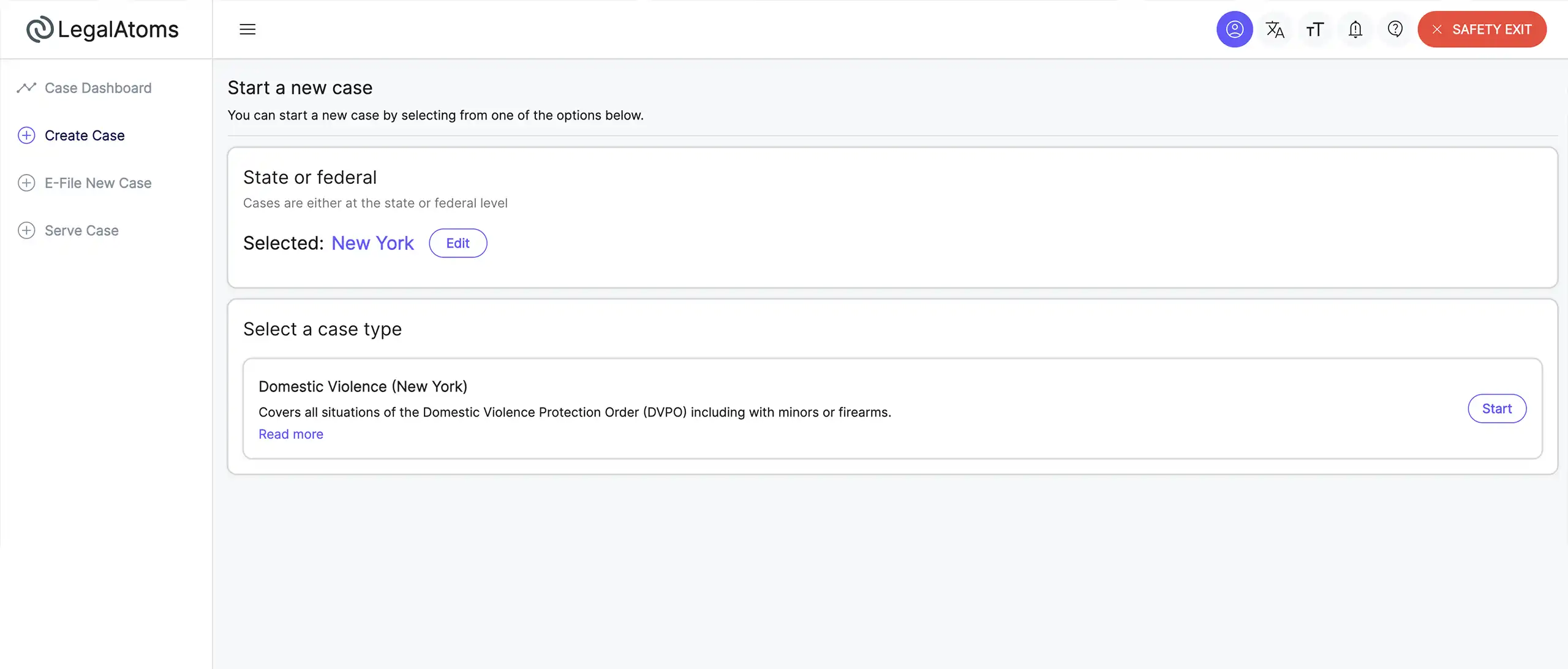1568x669 pixels.
Task: Open the help question mark icon
Action: (x=1395, y=29)
